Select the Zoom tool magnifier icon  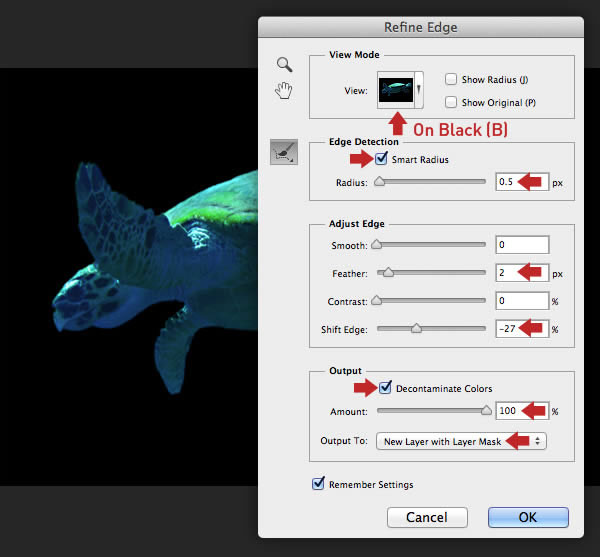[284, 65]
